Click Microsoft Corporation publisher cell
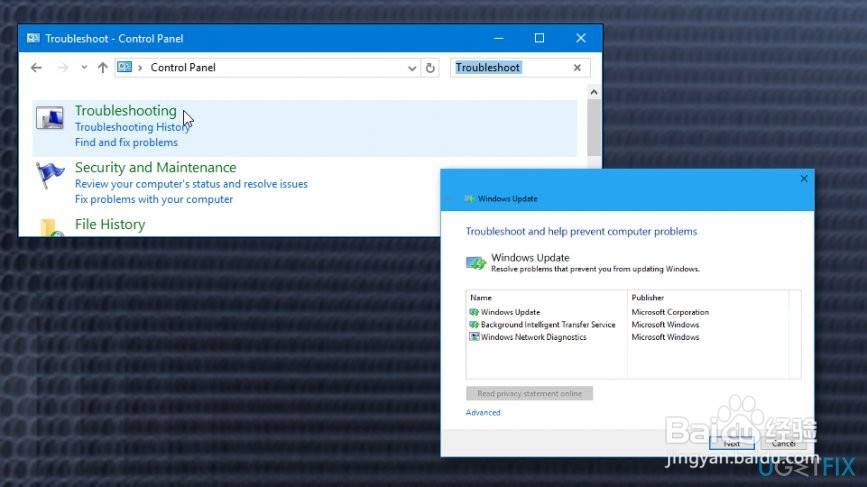 (x=670, y=312)
